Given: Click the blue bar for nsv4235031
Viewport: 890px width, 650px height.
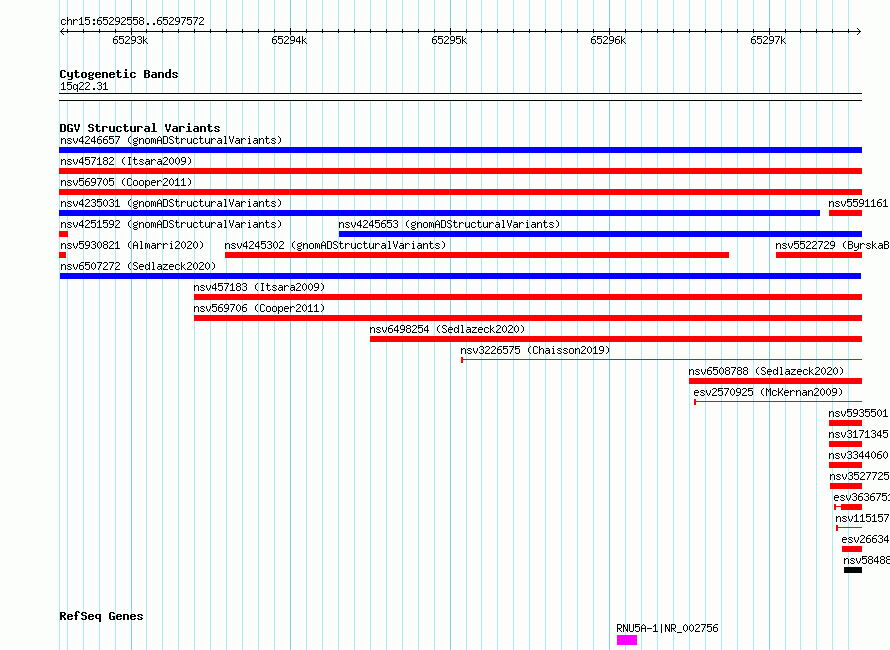Looking at the screenshot, I should coord(439,213).
